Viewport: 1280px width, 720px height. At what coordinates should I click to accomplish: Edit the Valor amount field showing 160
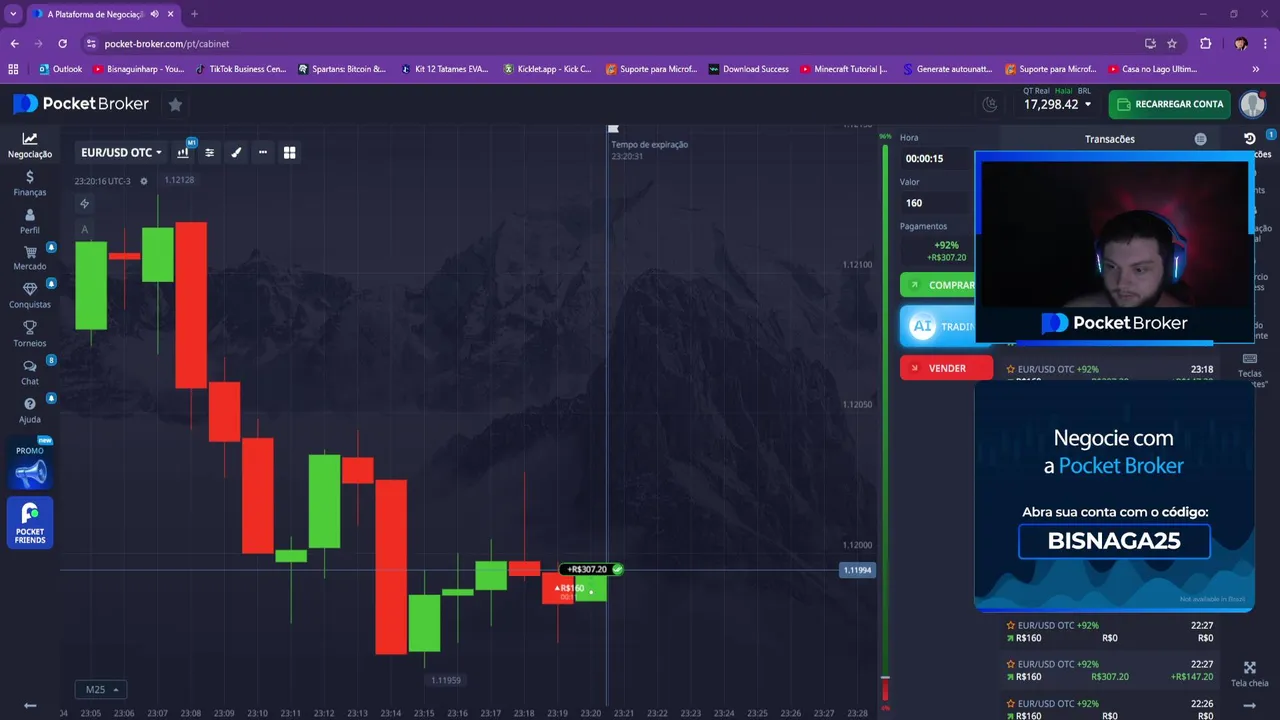click(x=937, y=203)
